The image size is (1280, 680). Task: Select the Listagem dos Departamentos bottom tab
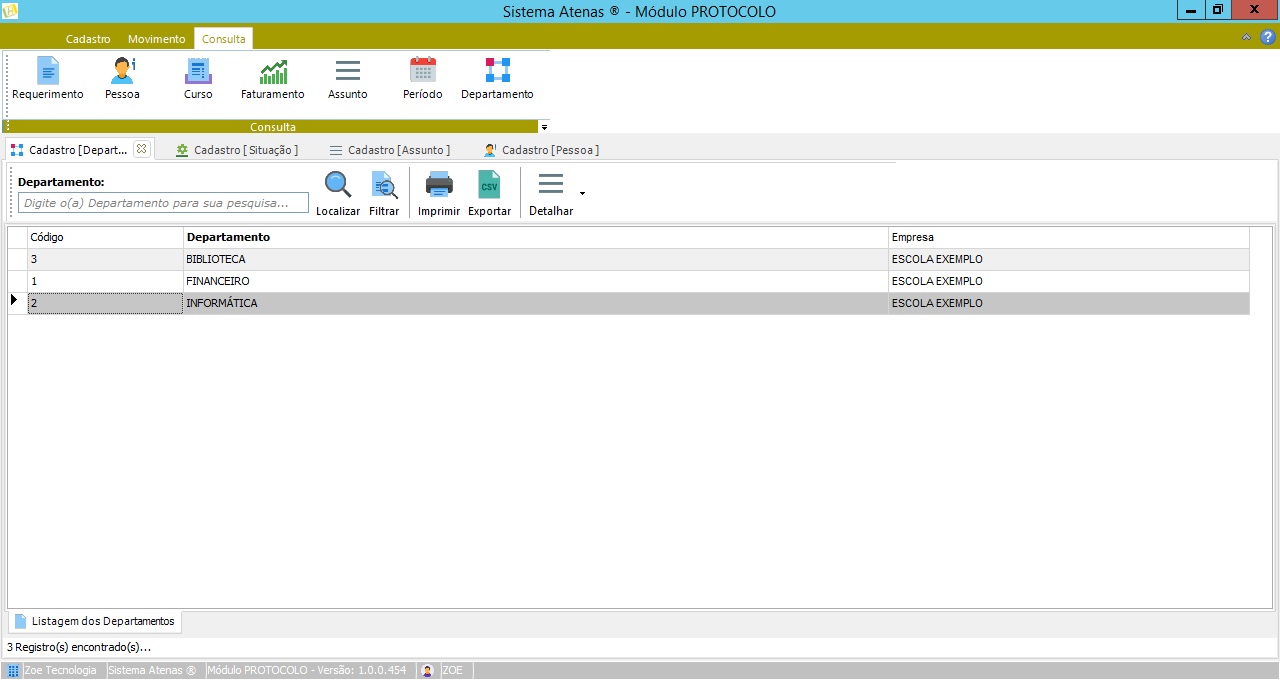coord(95,621)
